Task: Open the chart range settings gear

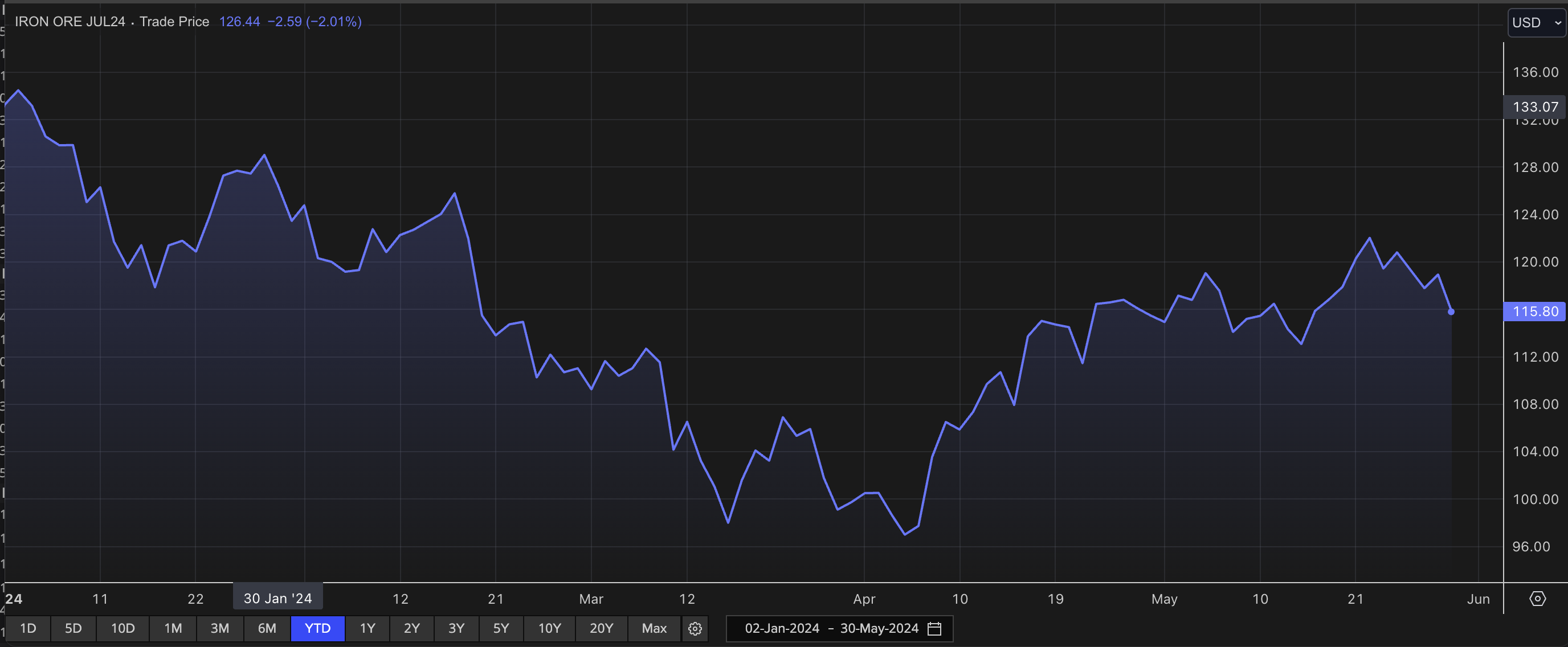Action: click(x=695, y=628)
